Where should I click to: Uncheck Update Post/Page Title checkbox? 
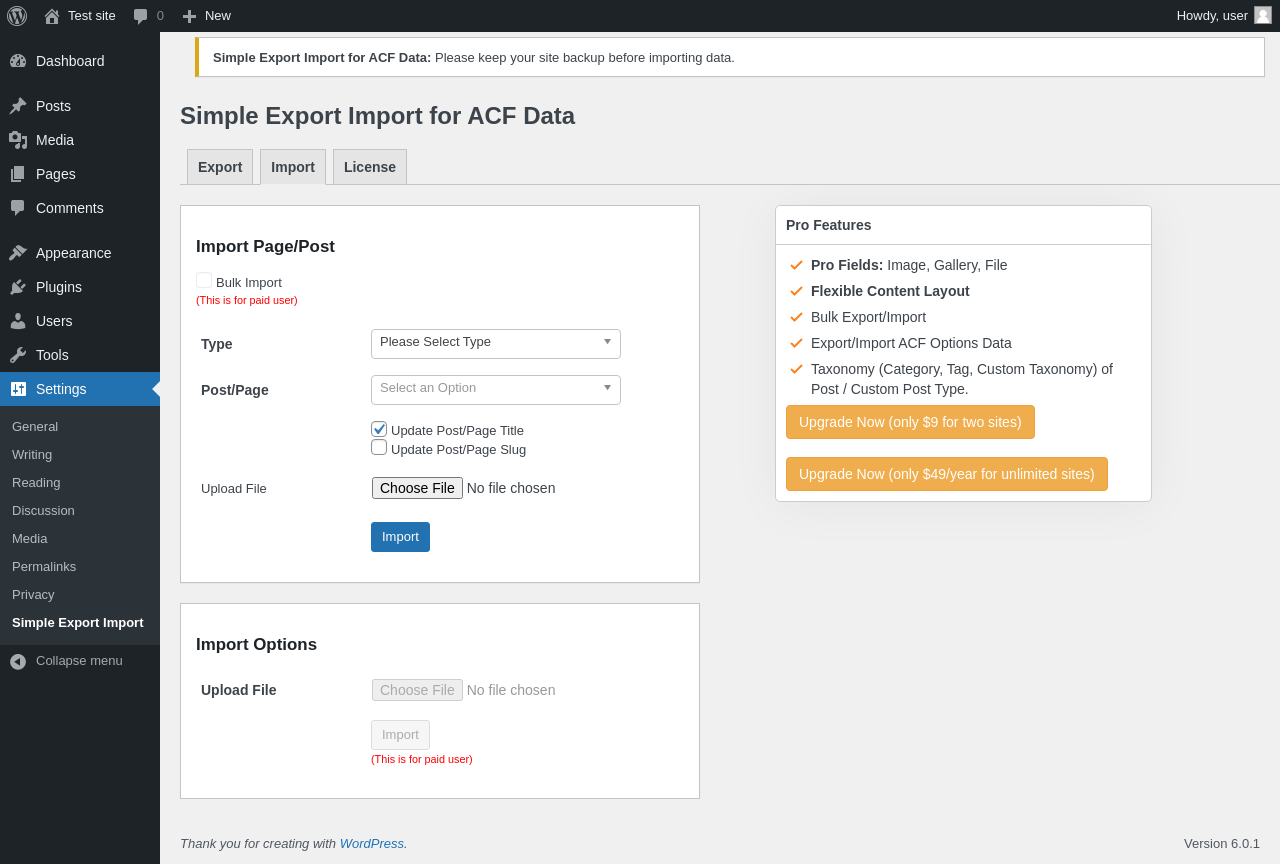(379, 429)
